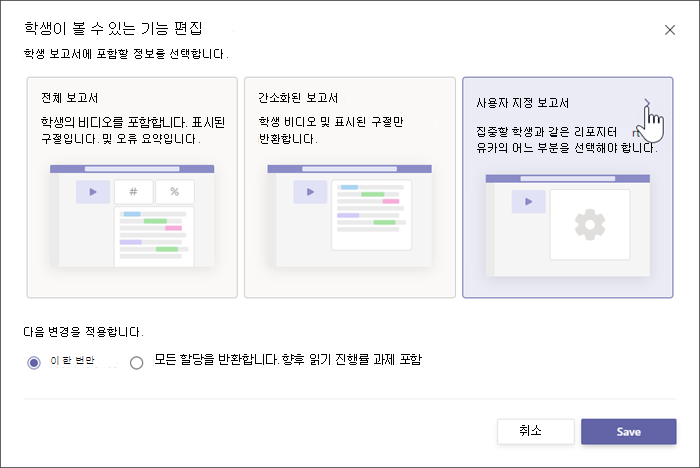Choose the 이 한 번만 radio button
This screenshot has height=468, width=700.
click(34, 362)
